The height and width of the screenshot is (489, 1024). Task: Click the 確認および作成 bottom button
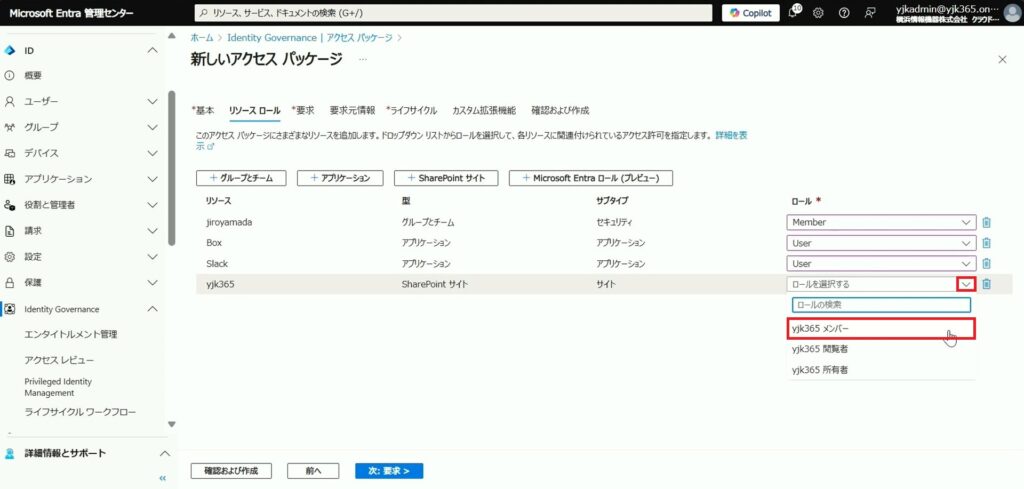231,471
